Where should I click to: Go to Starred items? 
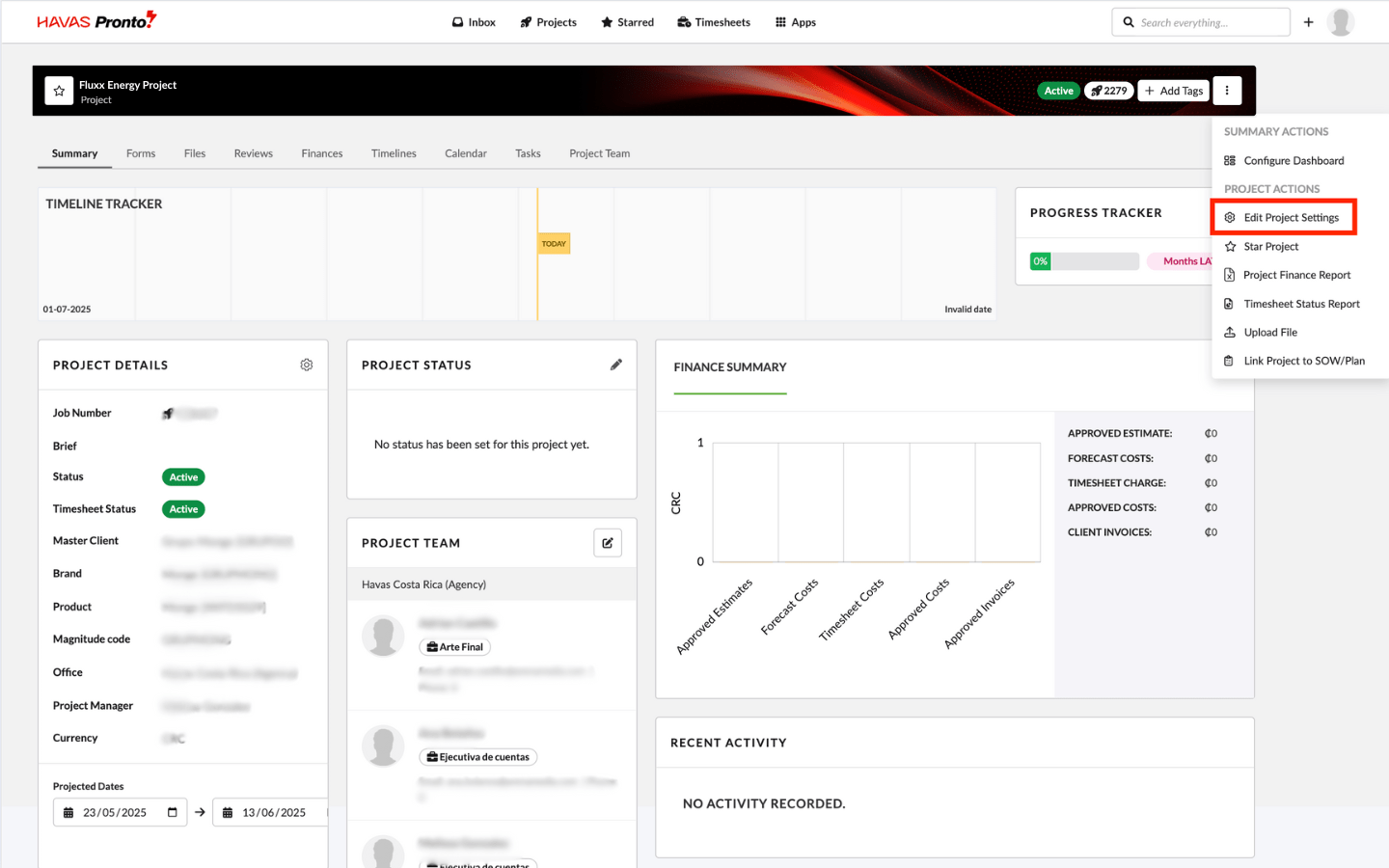[627, 22]
